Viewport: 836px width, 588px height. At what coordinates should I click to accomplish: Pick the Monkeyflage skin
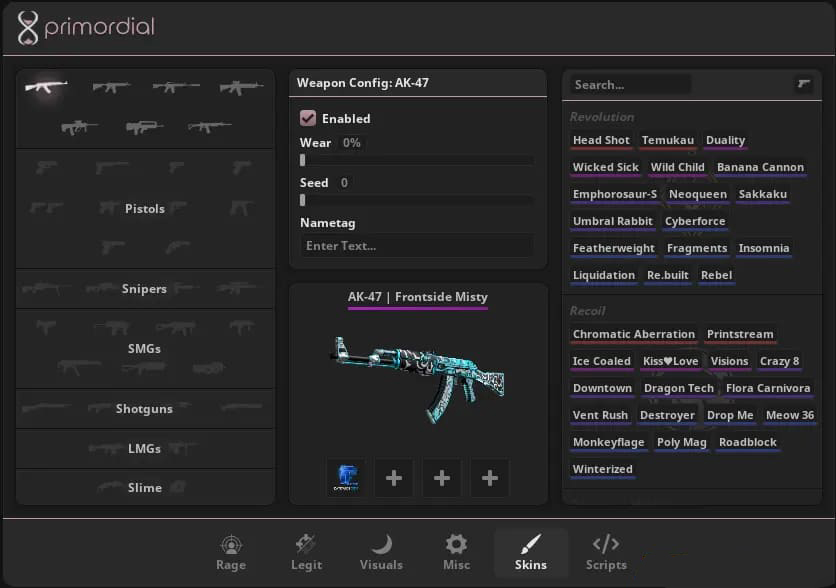point(608,442)
